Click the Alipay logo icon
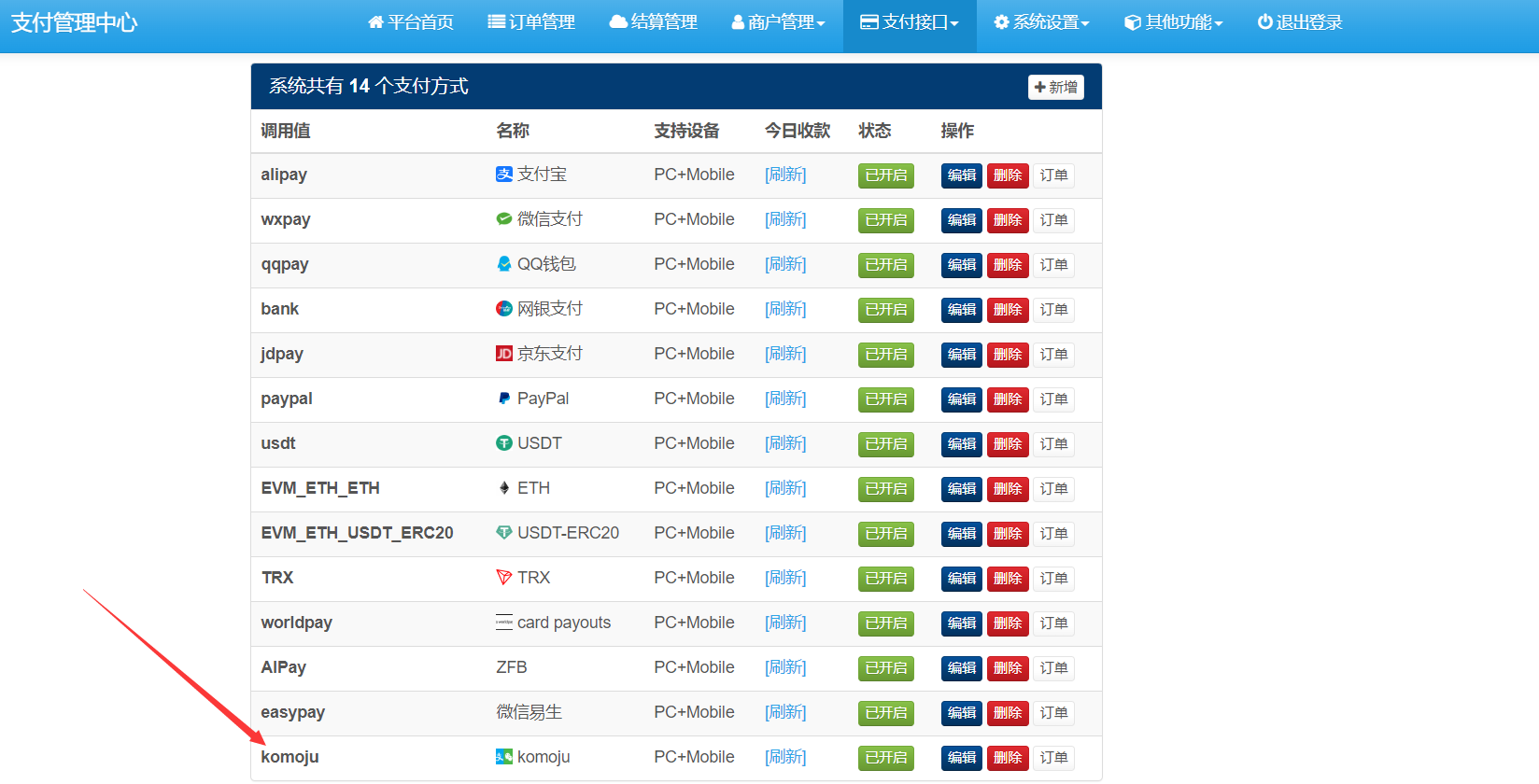Viewport: 1539px width, 784px height. pyautogui.click(x=504, y=175)
